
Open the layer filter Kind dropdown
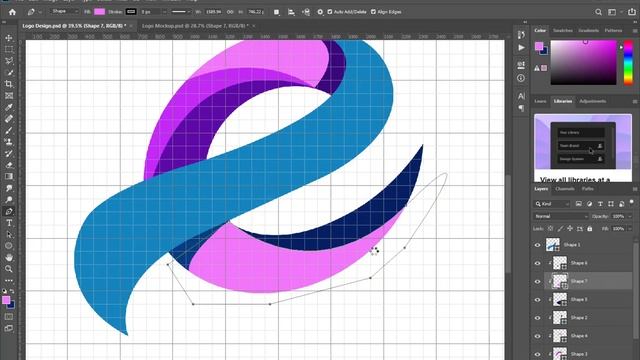(552, 204)
